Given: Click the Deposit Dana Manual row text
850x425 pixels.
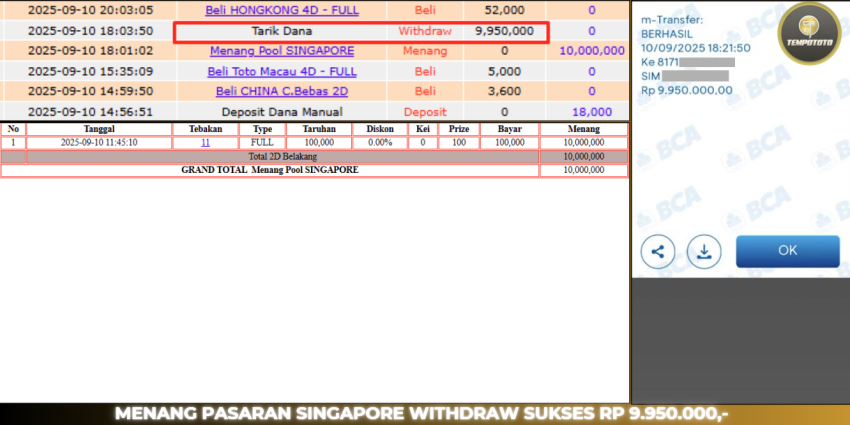Looking at the screenshot, I should pyautogui.click(x=282, y=112).
